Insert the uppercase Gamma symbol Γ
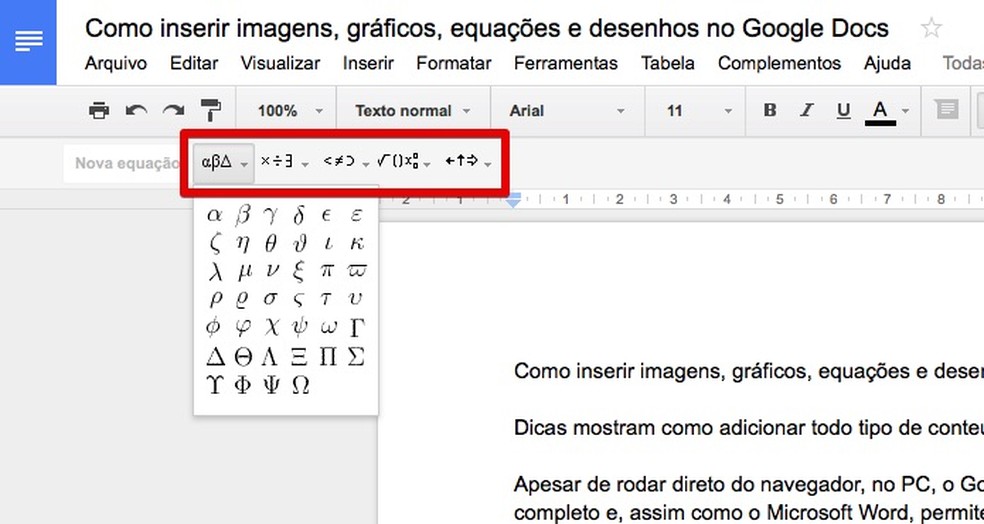Viewport: 984px width, 524px height. click(x=356, y=327)
